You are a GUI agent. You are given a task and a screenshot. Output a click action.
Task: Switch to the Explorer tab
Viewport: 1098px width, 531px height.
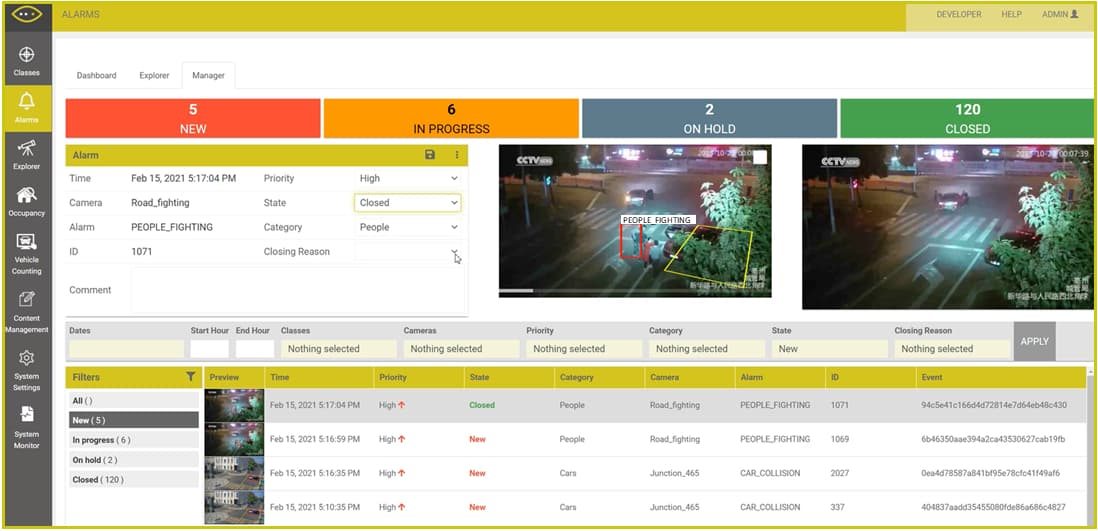pos(154,76)
